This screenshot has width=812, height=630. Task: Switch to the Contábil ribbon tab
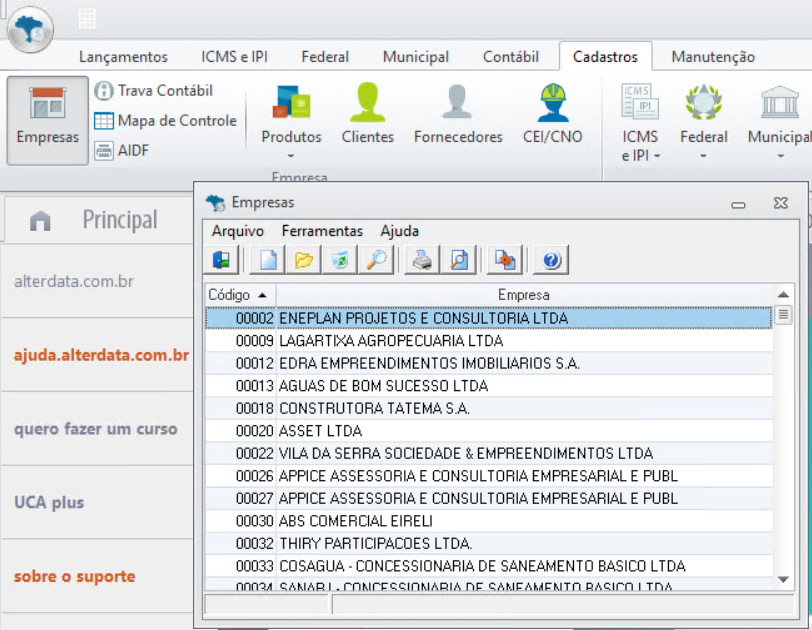(x=511, y=57)
